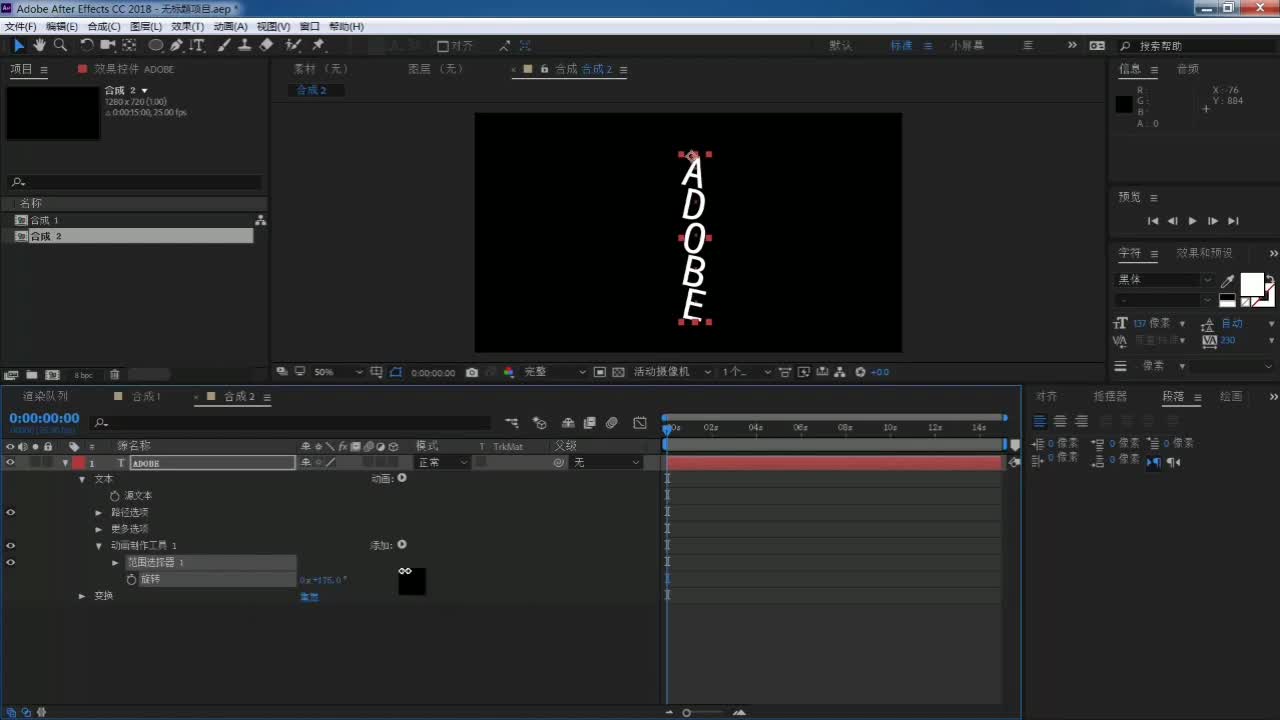Select the Rotation tool
1280x720 pixels.
point(87,45)
